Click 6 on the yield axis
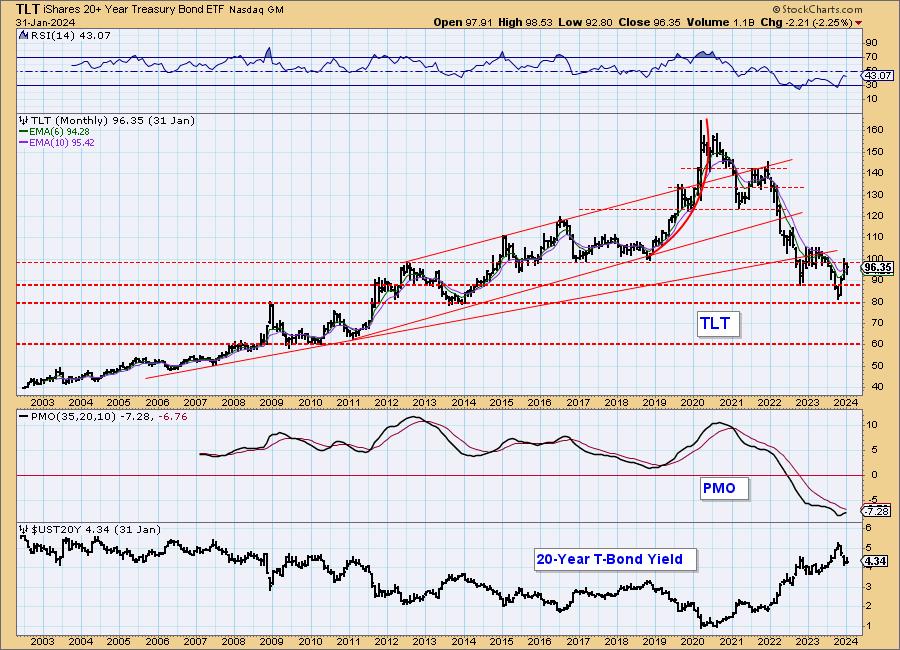 869,527
